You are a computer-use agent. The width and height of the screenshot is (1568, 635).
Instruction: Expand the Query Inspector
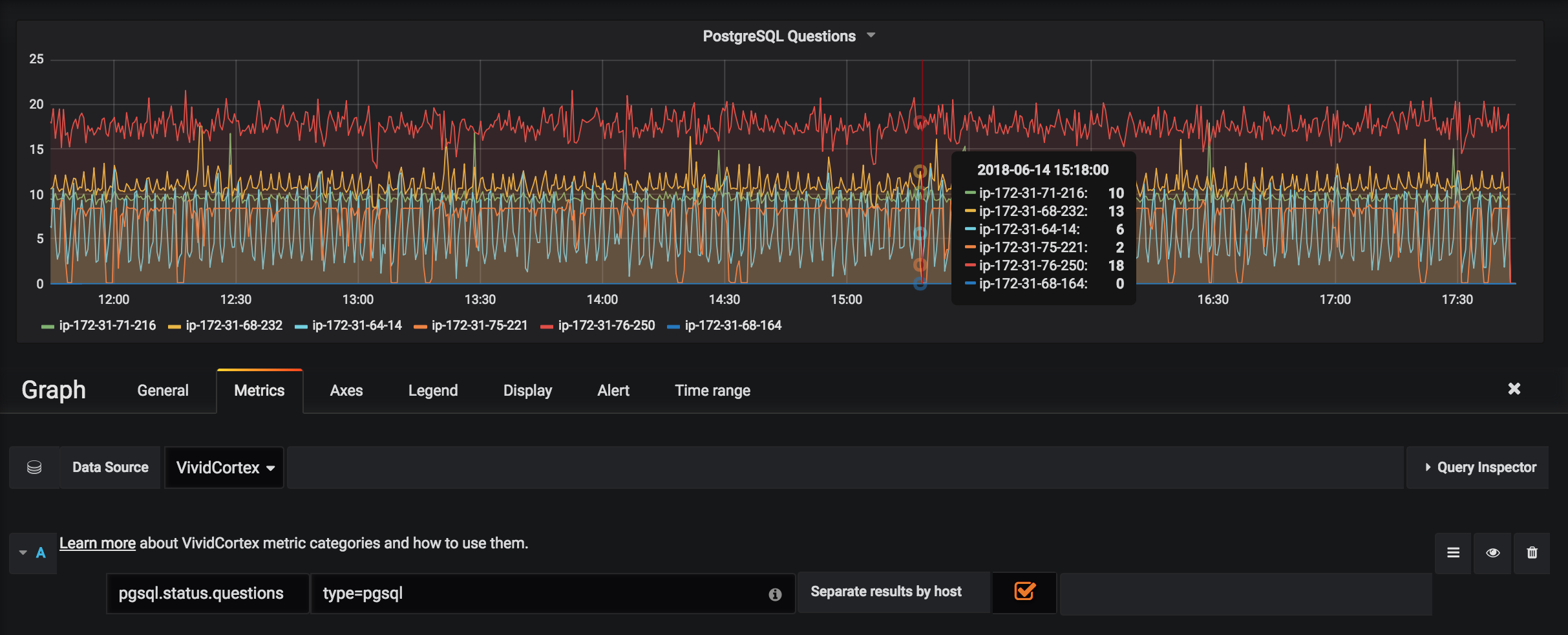click(1480, 468)
